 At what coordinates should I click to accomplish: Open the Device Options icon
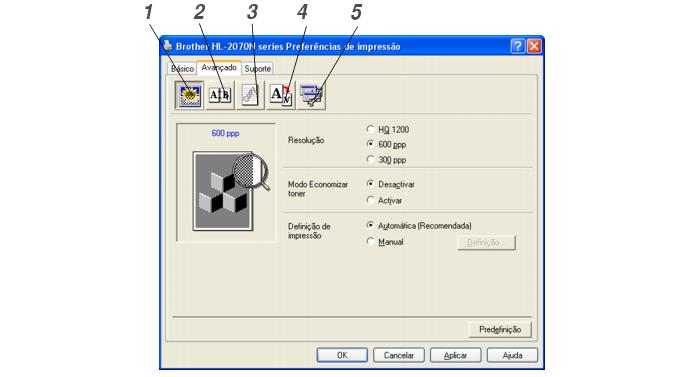pyautogui.click(x=311, y=95)
